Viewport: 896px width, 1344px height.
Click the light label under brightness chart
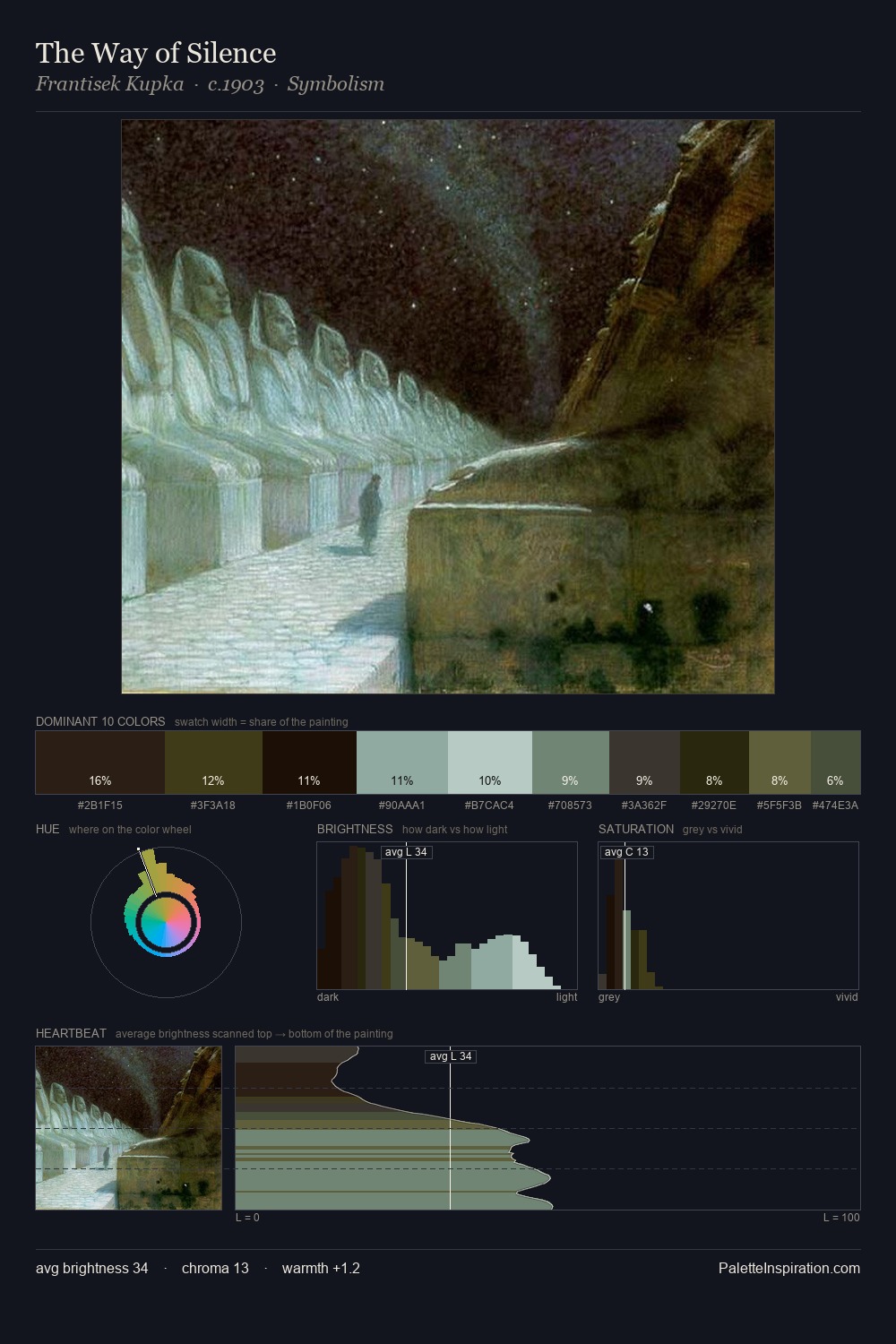(566, 997)
